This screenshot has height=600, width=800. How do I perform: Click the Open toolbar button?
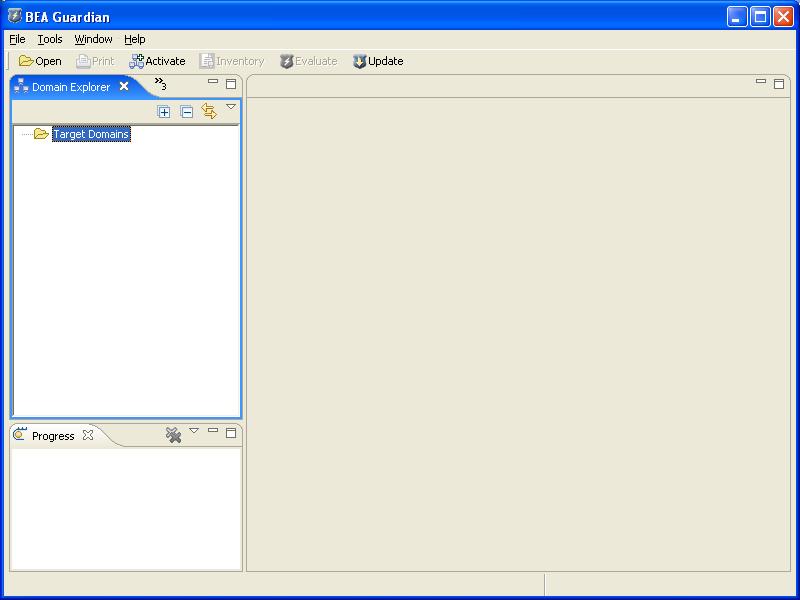pyautogui.click(x=40, y=61)
